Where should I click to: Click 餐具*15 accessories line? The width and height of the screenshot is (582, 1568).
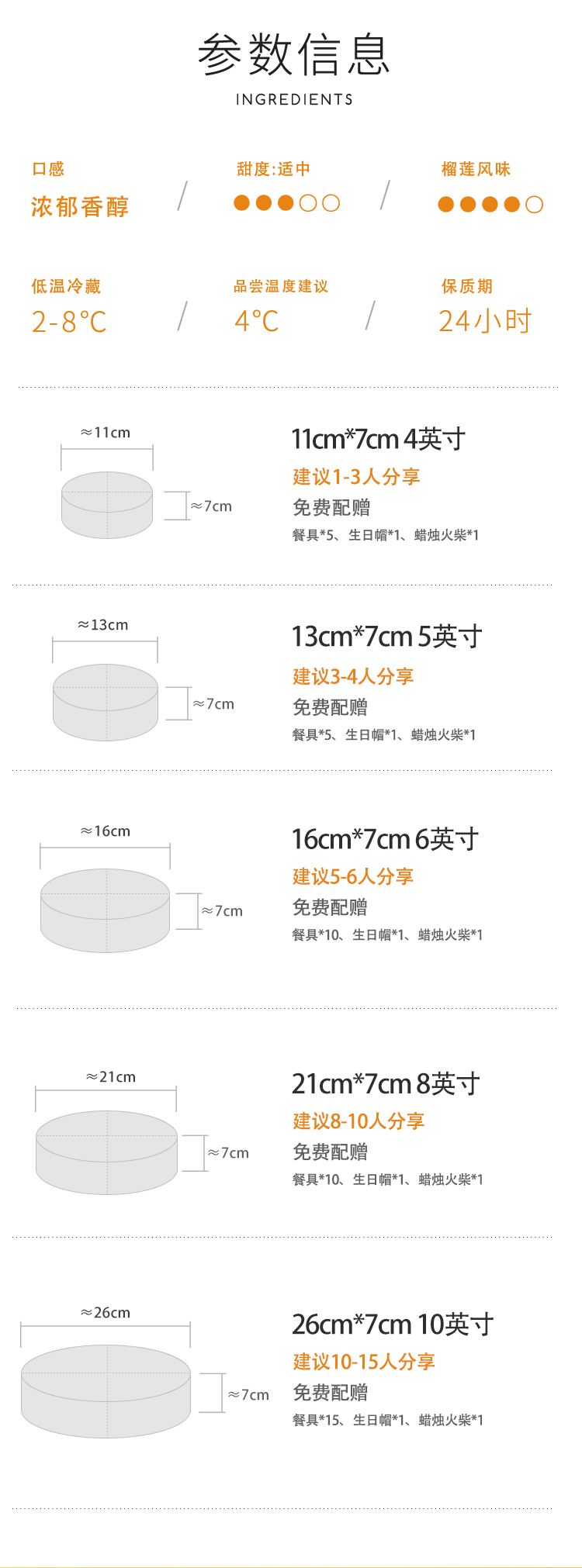pos(387,1420)
